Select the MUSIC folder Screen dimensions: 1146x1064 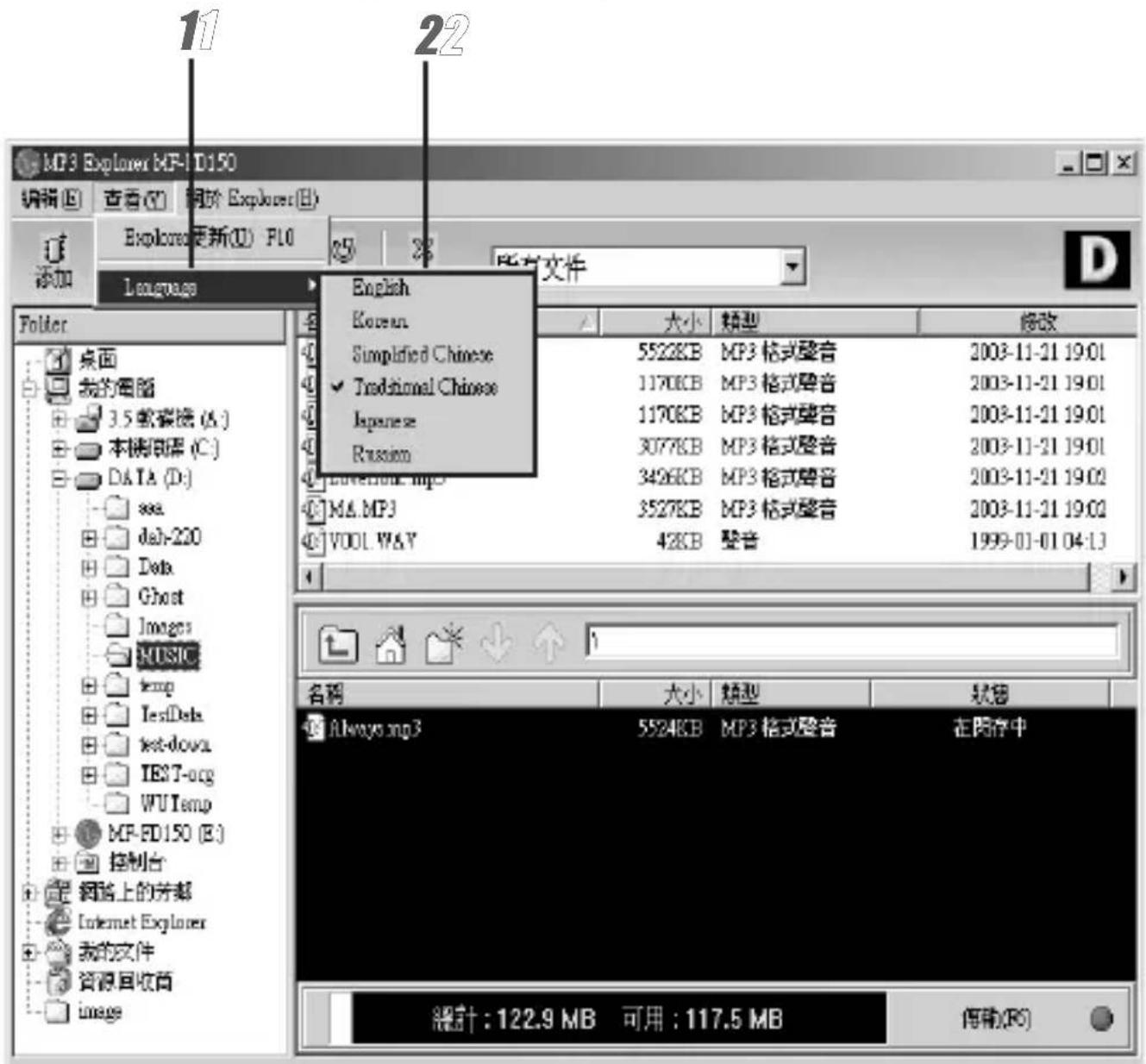(168, 656)
